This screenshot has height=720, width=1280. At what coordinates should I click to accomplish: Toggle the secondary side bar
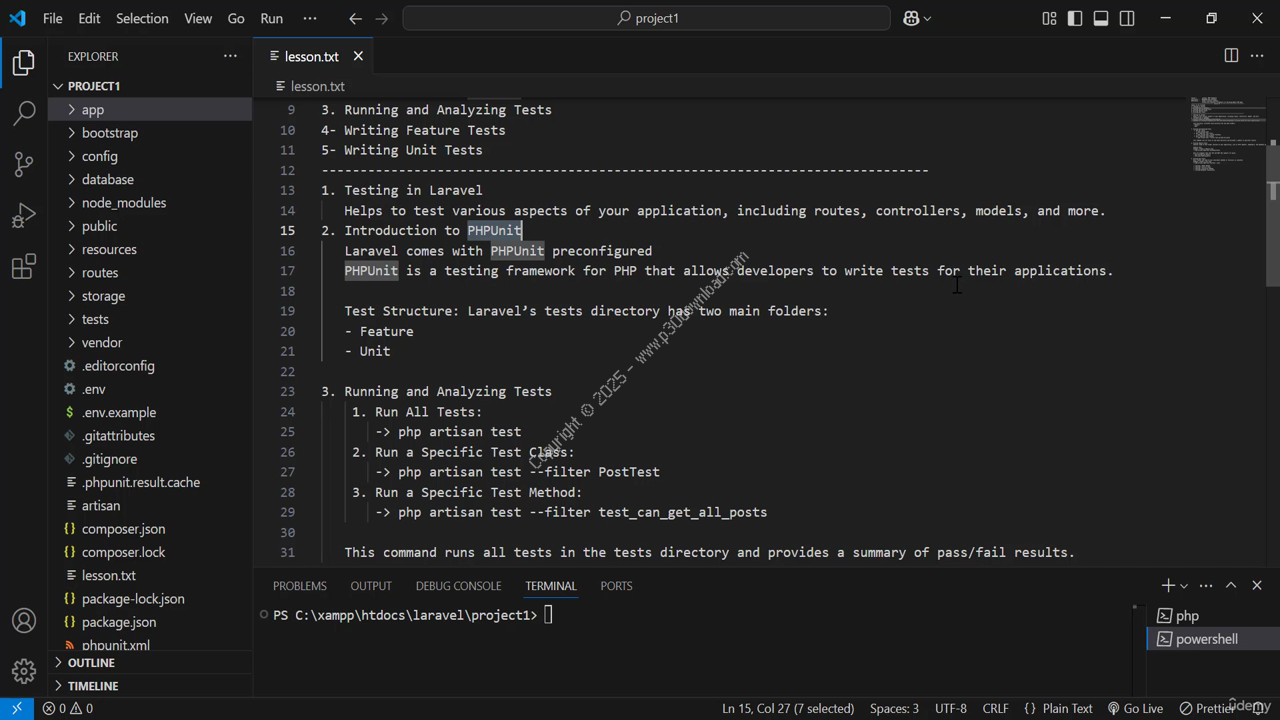(x=1127, y=18)
